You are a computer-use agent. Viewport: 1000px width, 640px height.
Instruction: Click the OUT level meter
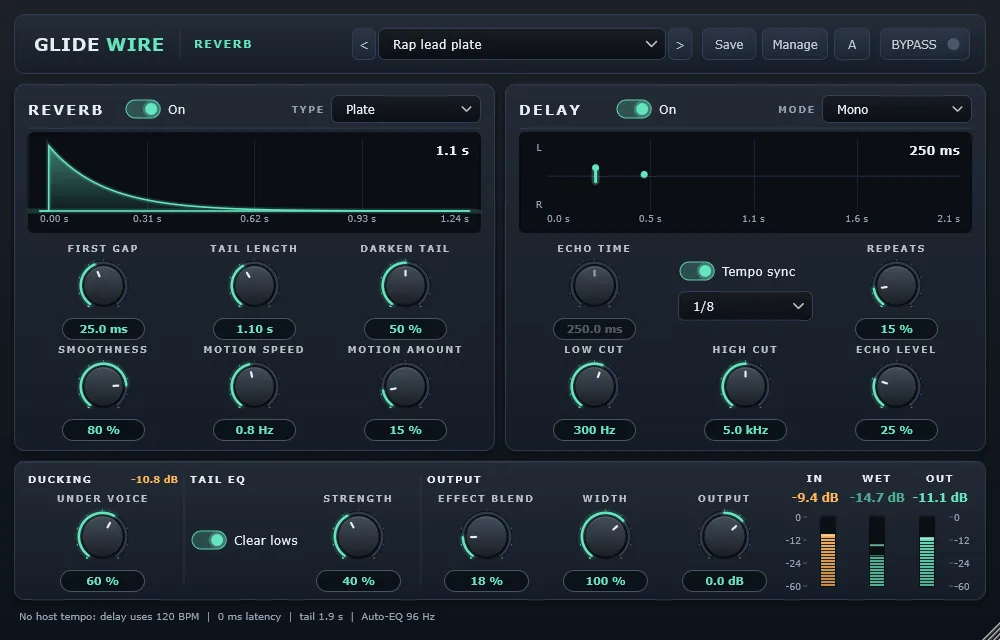coord(927,551)
